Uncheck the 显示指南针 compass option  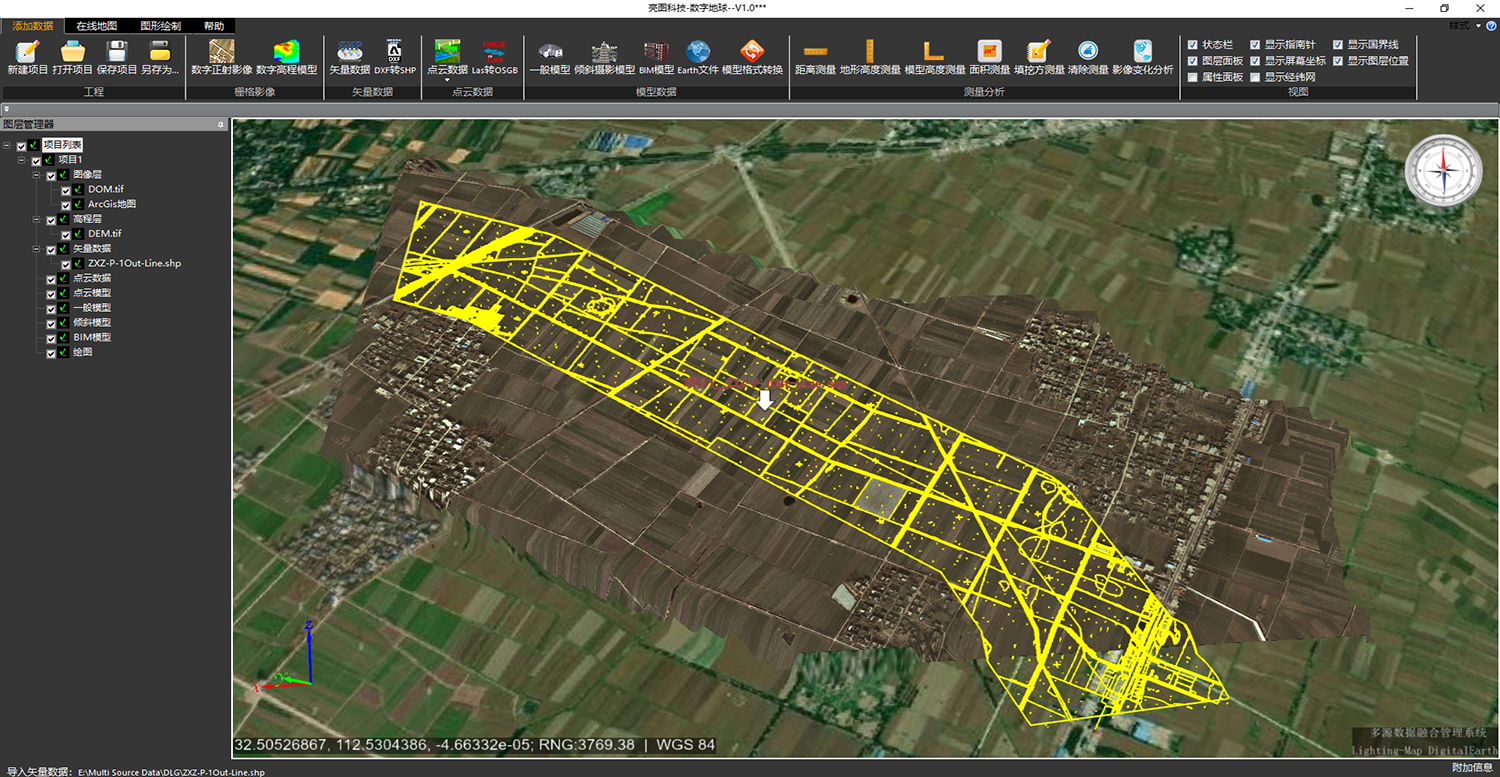pos(1255,45)
